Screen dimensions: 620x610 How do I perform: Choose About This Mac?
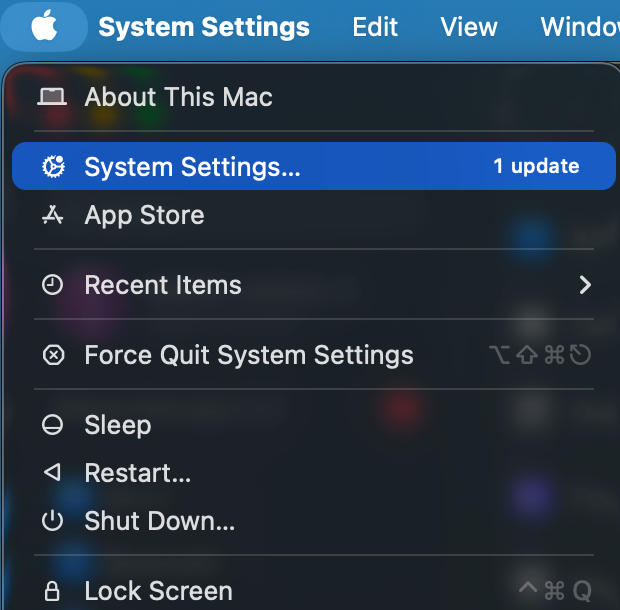[178, 97]
